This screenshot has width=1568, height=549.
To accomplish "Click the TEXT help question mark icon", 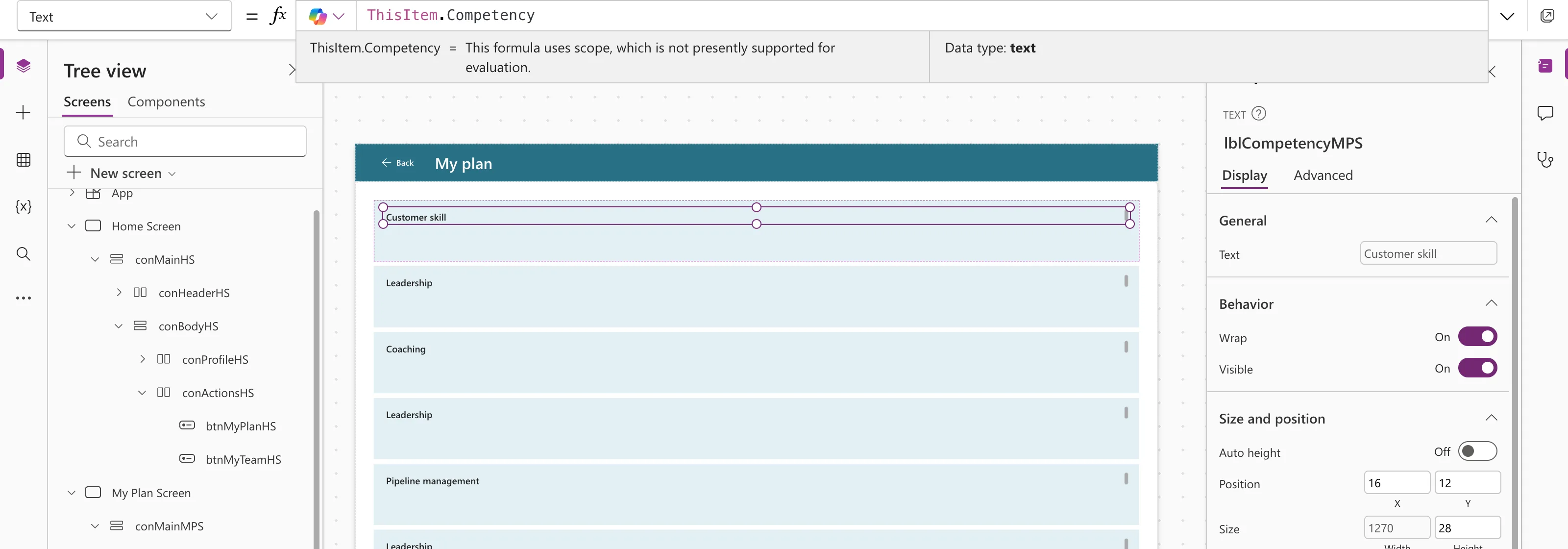I will point(1259,114).
